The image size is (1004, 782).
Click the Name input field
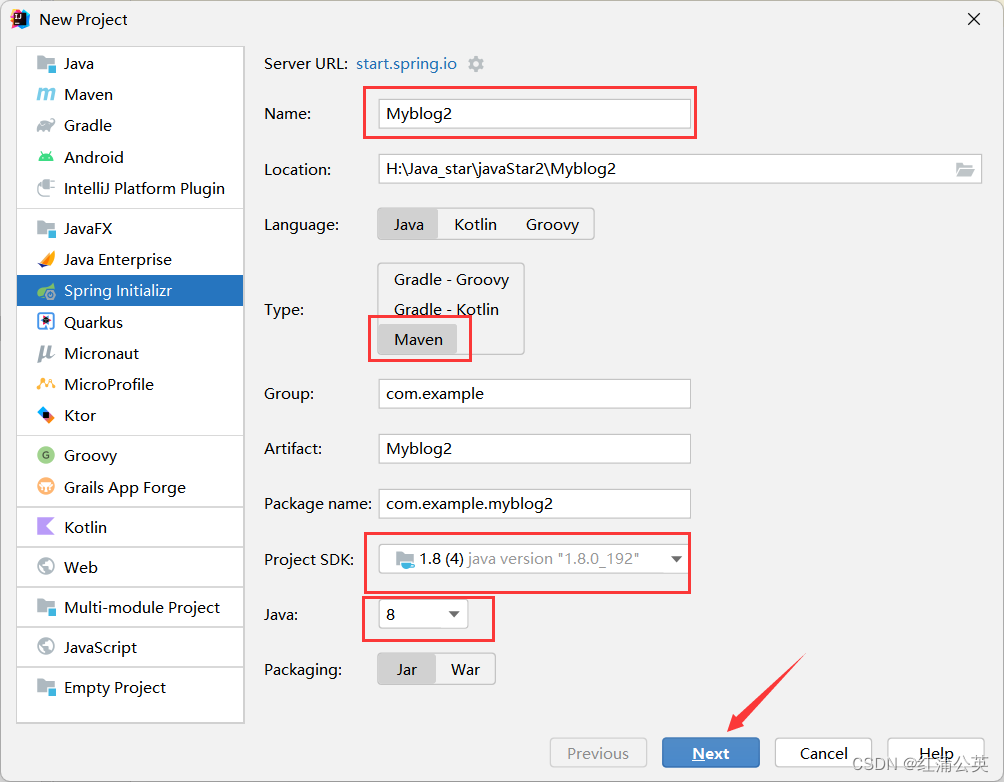535,113
